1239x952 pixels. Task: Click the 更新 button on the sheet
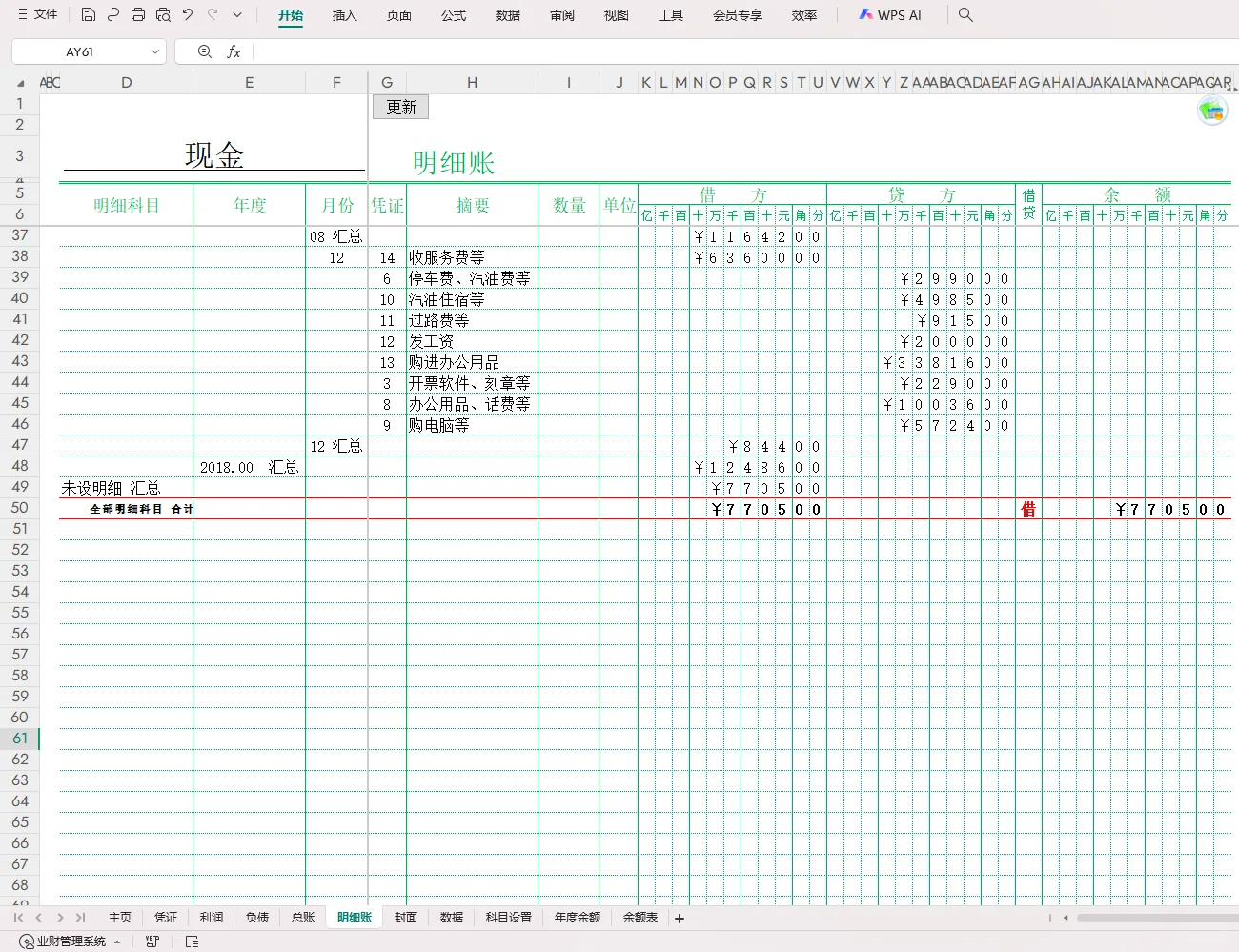401,107
